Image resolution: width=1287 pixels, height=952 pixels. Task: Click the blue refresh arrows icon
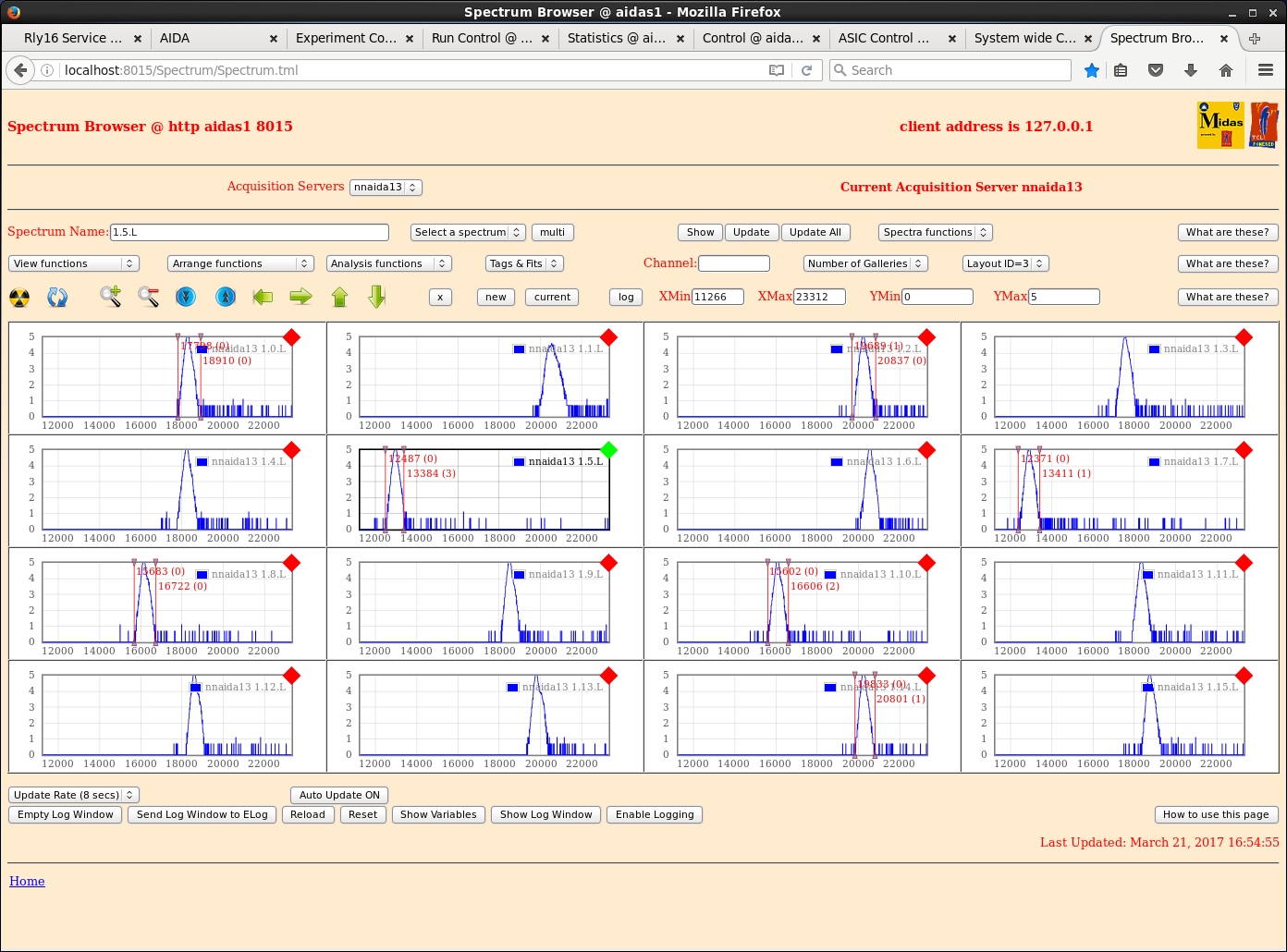(57, 298)
